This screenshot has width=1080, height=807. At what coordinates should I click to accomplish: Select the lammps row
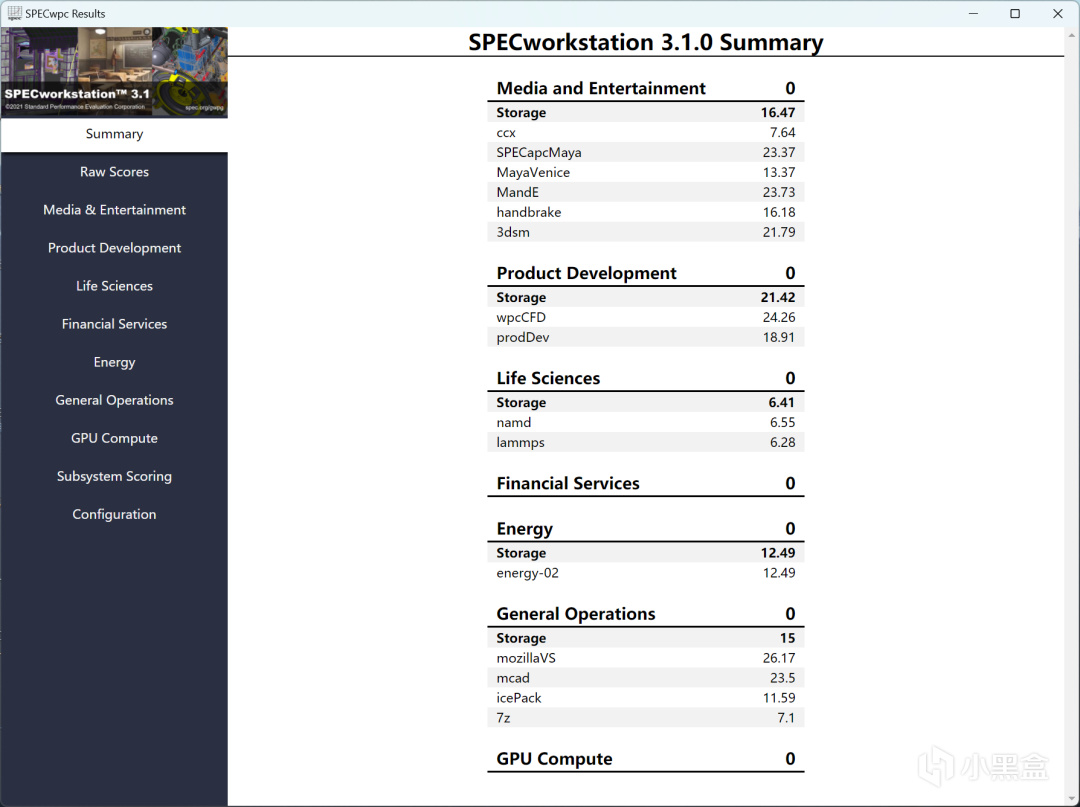645,442
